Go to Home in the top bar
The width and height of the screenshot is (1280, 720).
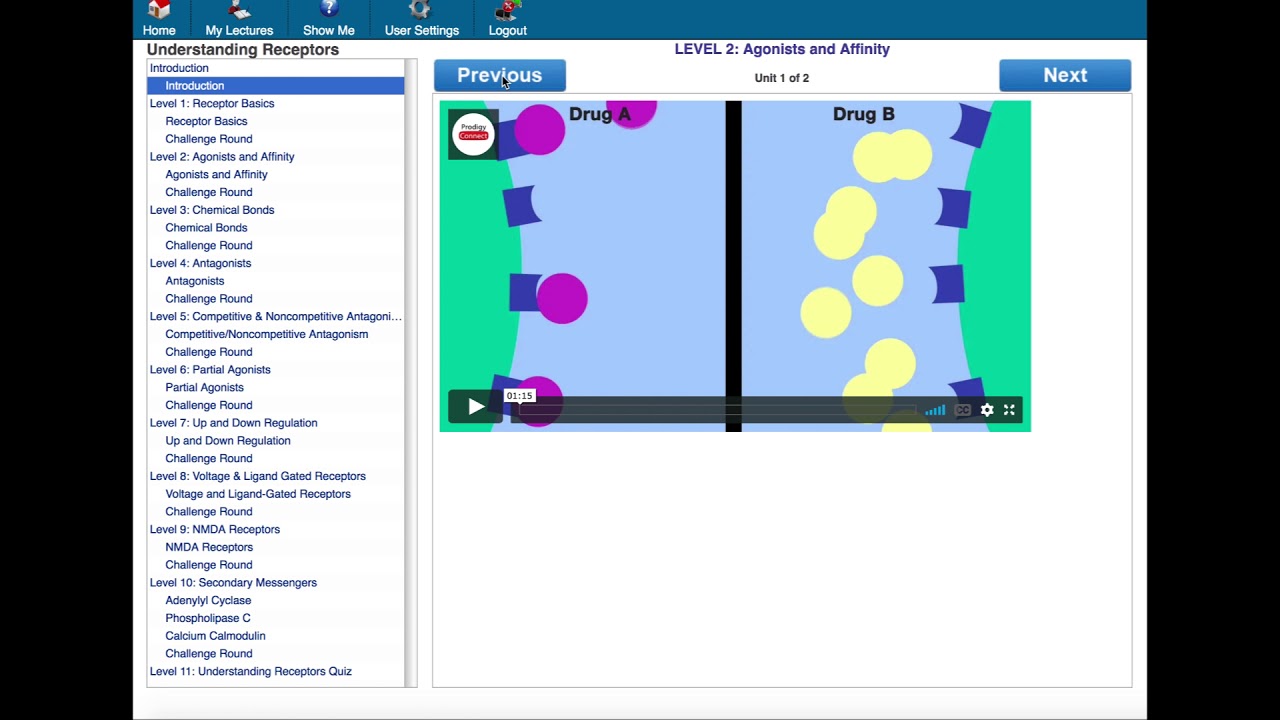159,19
